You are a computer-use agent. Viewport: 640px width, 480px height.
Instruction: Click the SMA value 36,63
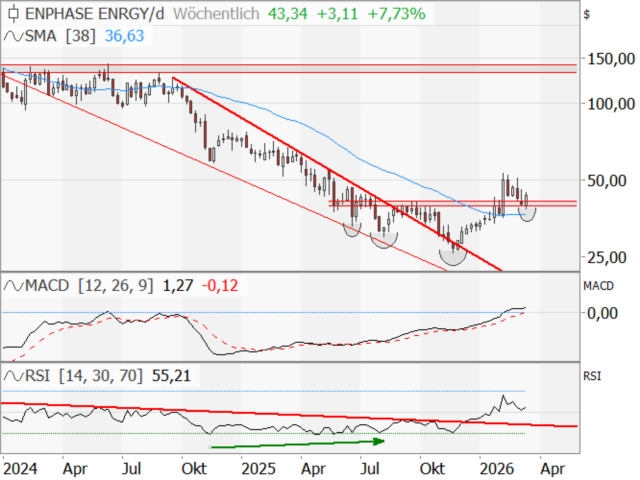[x=124, y=36]
